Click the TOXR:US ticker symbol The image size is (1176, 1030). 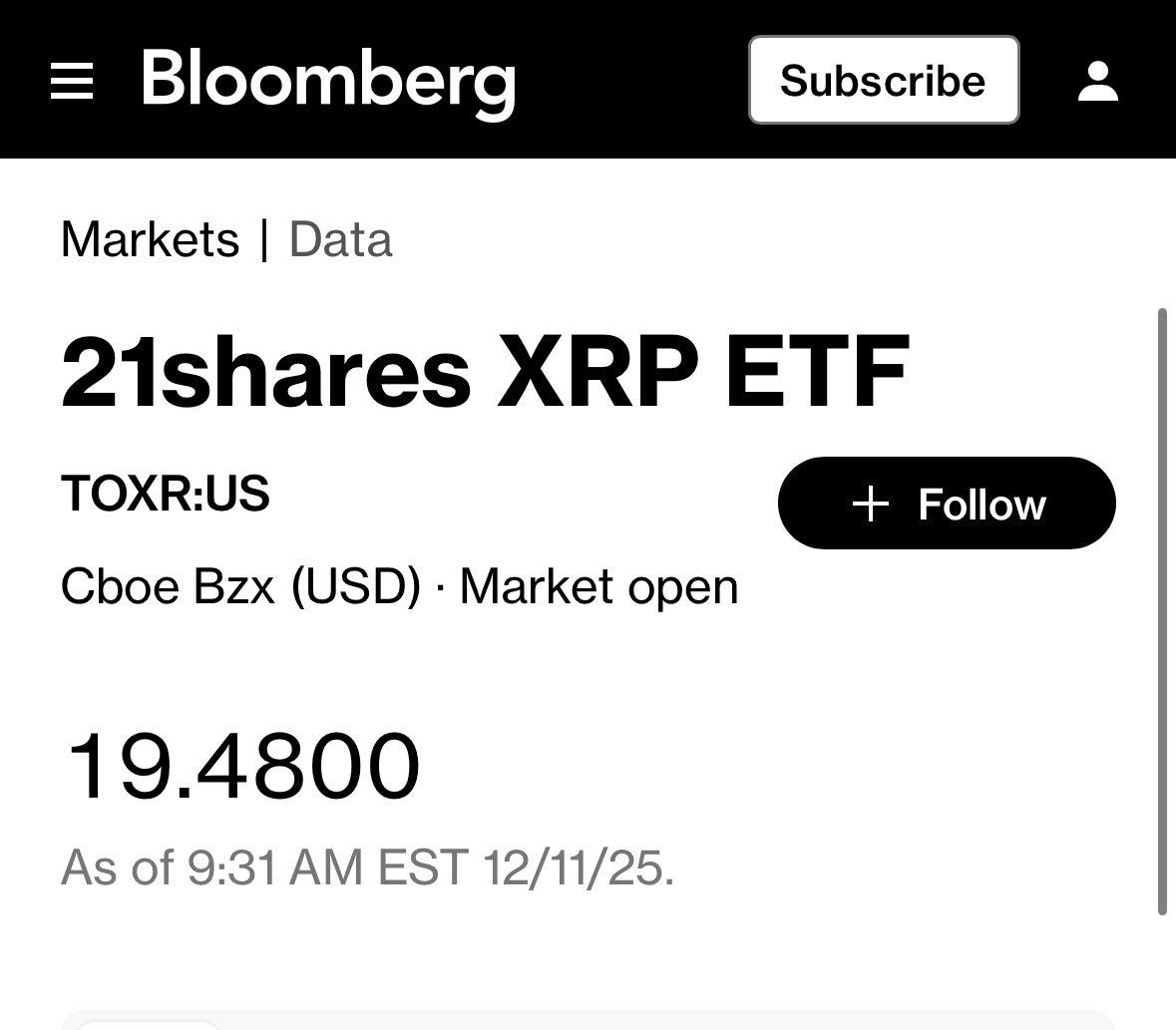[166, 493]
